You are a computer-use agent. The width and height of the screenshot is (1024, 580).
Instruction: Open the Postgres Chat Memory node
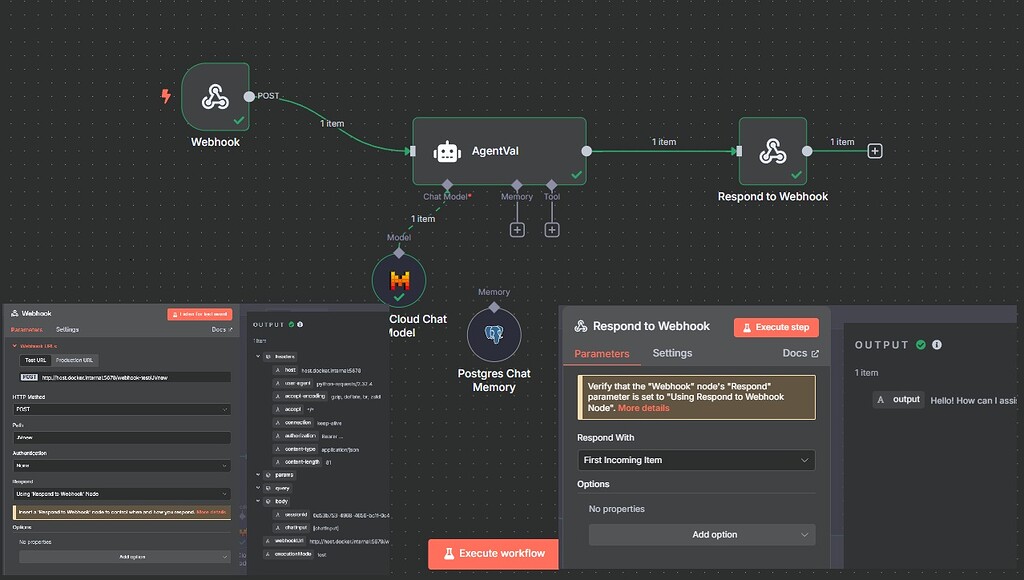(493, 335)
